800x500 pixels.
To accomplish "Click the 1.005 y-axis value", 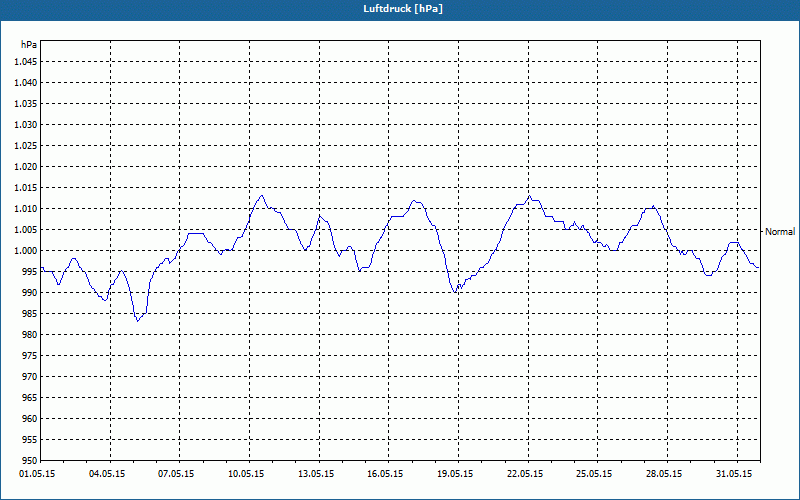I will tap(25, 230).
